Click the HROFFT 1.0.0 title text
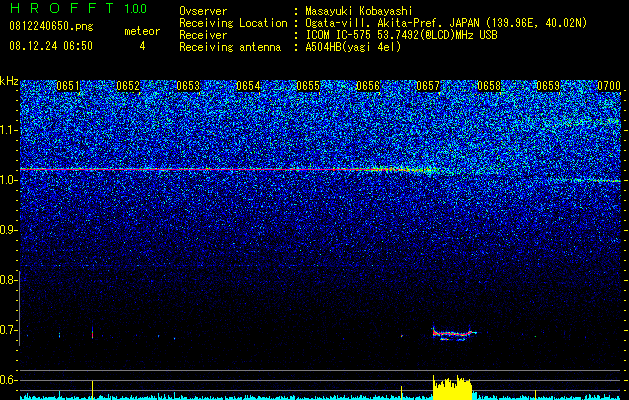The width and height of the screenshot is (629, 400). point(78,8)
